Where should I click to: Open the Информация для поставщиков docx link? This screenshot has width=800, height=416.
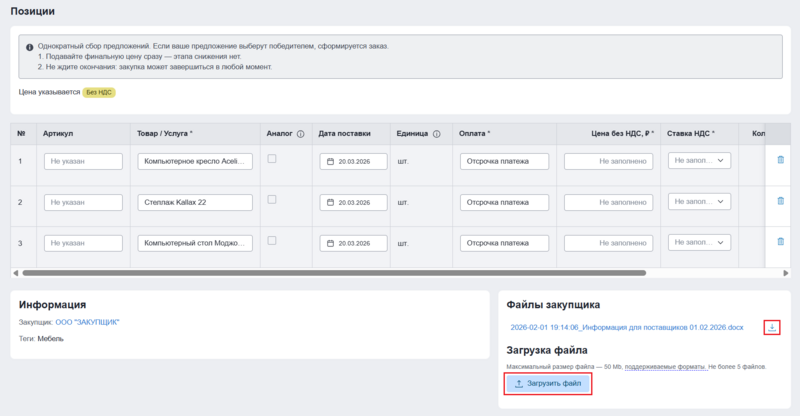626,327
